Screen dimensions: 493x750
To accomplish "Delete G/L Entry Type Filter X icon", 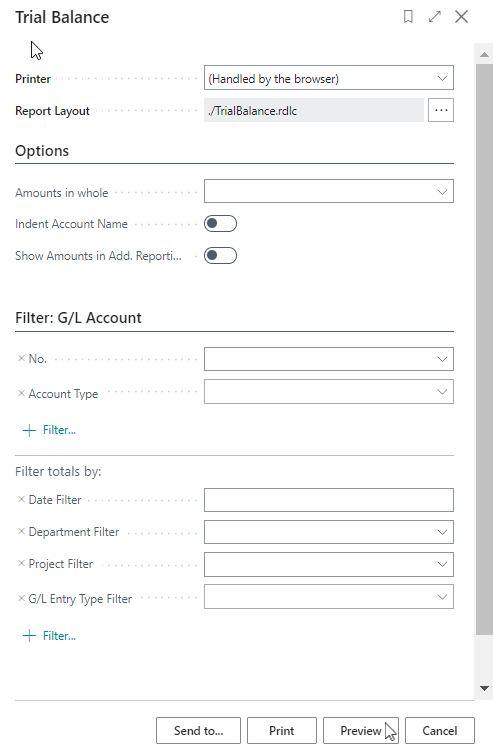I will point(21,598).
